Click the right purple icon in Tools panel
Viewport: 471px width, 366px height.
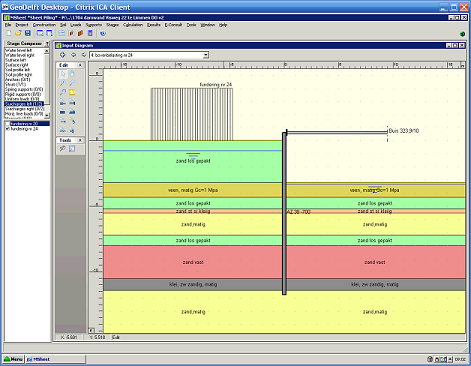(x=72, y=149)
